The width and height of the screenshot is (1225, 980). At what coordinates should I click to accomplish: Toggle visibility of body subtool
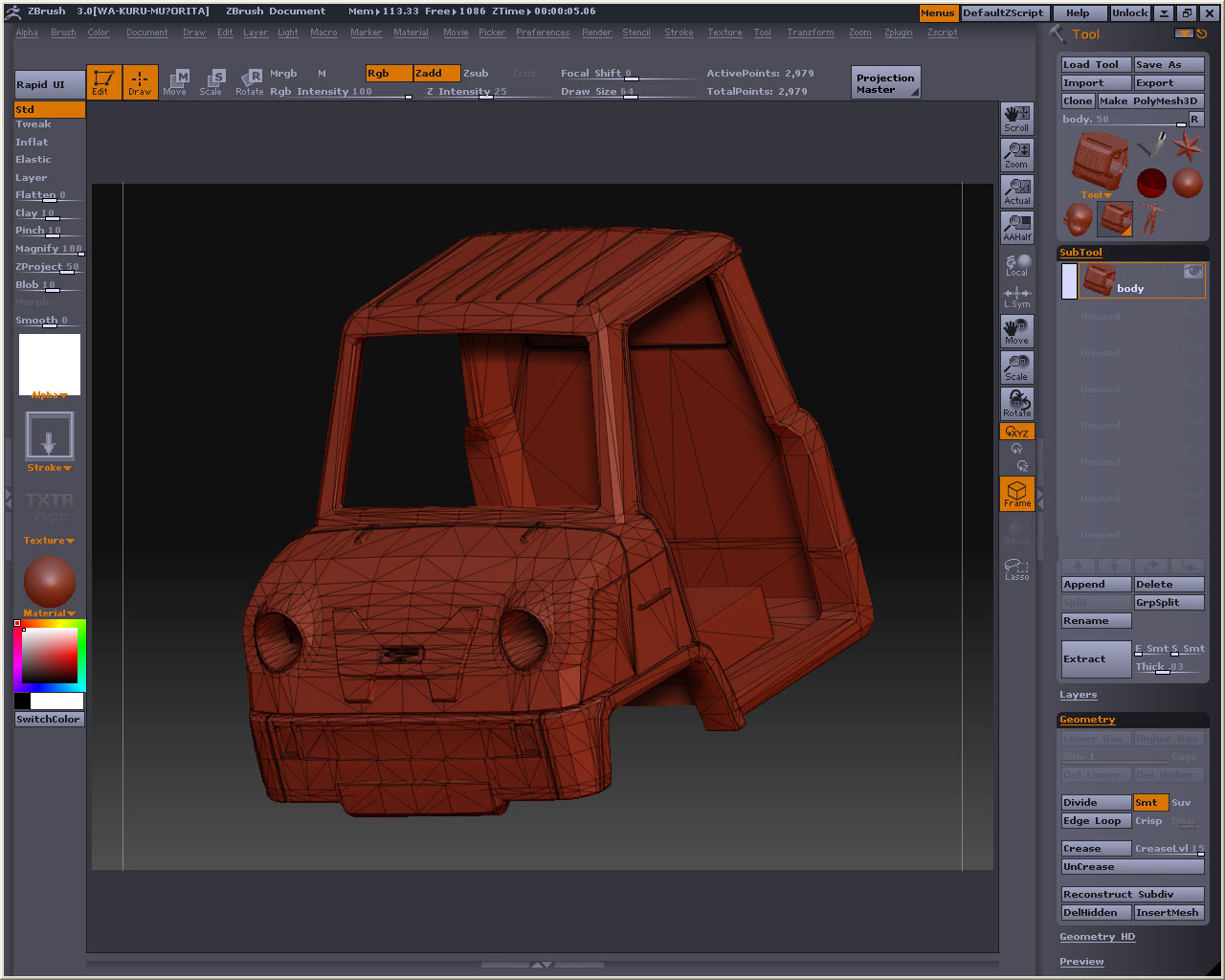[x=1192, y=273]
